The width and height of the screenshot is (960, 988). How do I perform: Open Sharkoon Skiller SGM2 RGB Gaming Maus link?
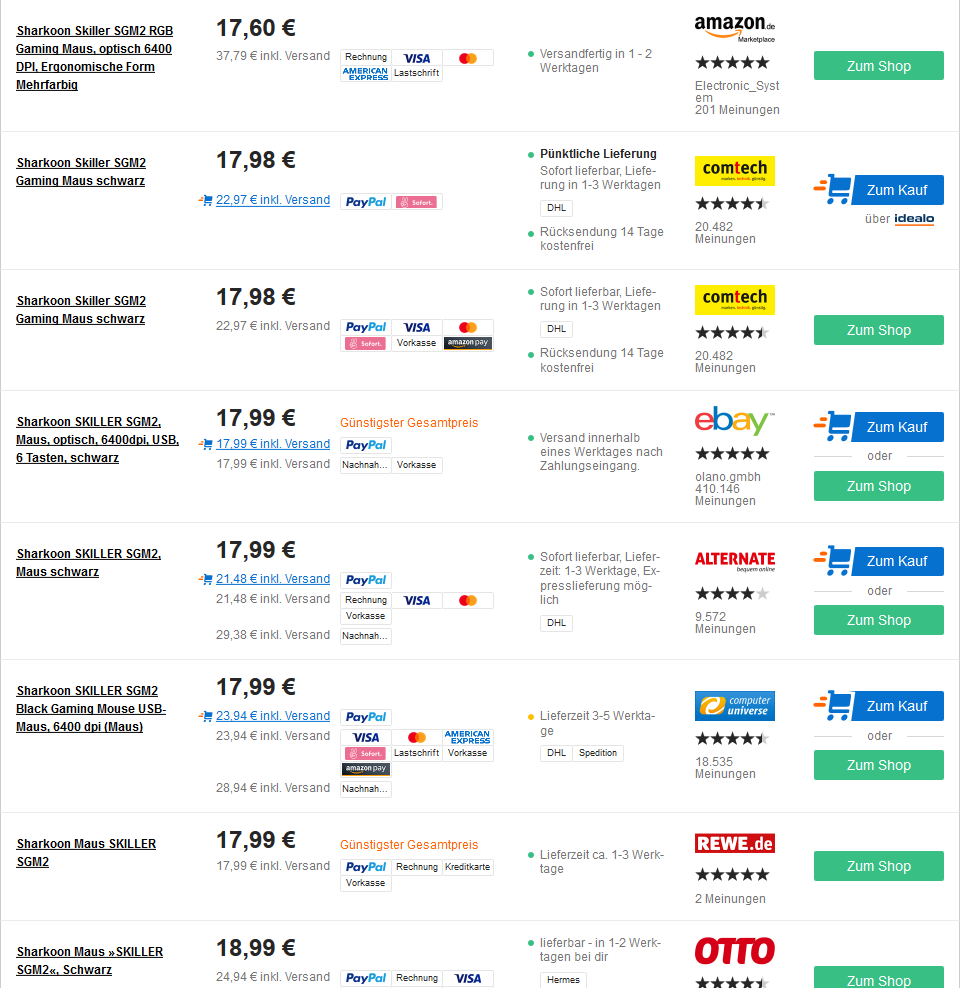[94, 58]
